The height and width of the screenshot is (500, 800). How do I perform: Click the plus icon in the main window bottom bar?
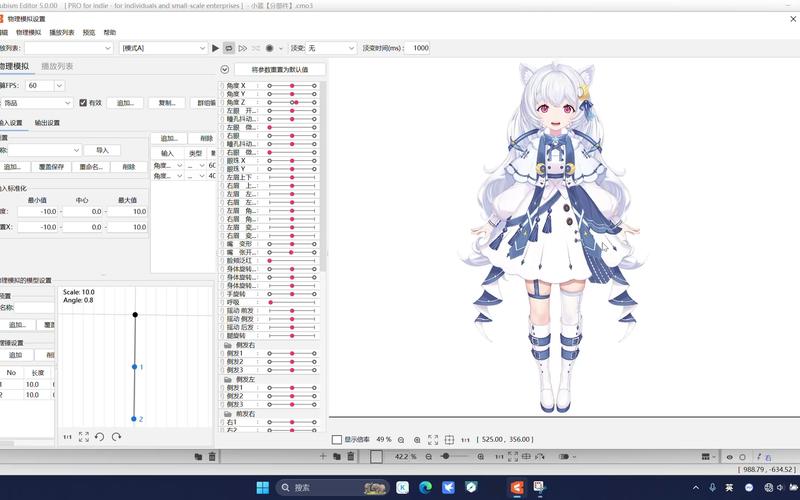[322, 456]
